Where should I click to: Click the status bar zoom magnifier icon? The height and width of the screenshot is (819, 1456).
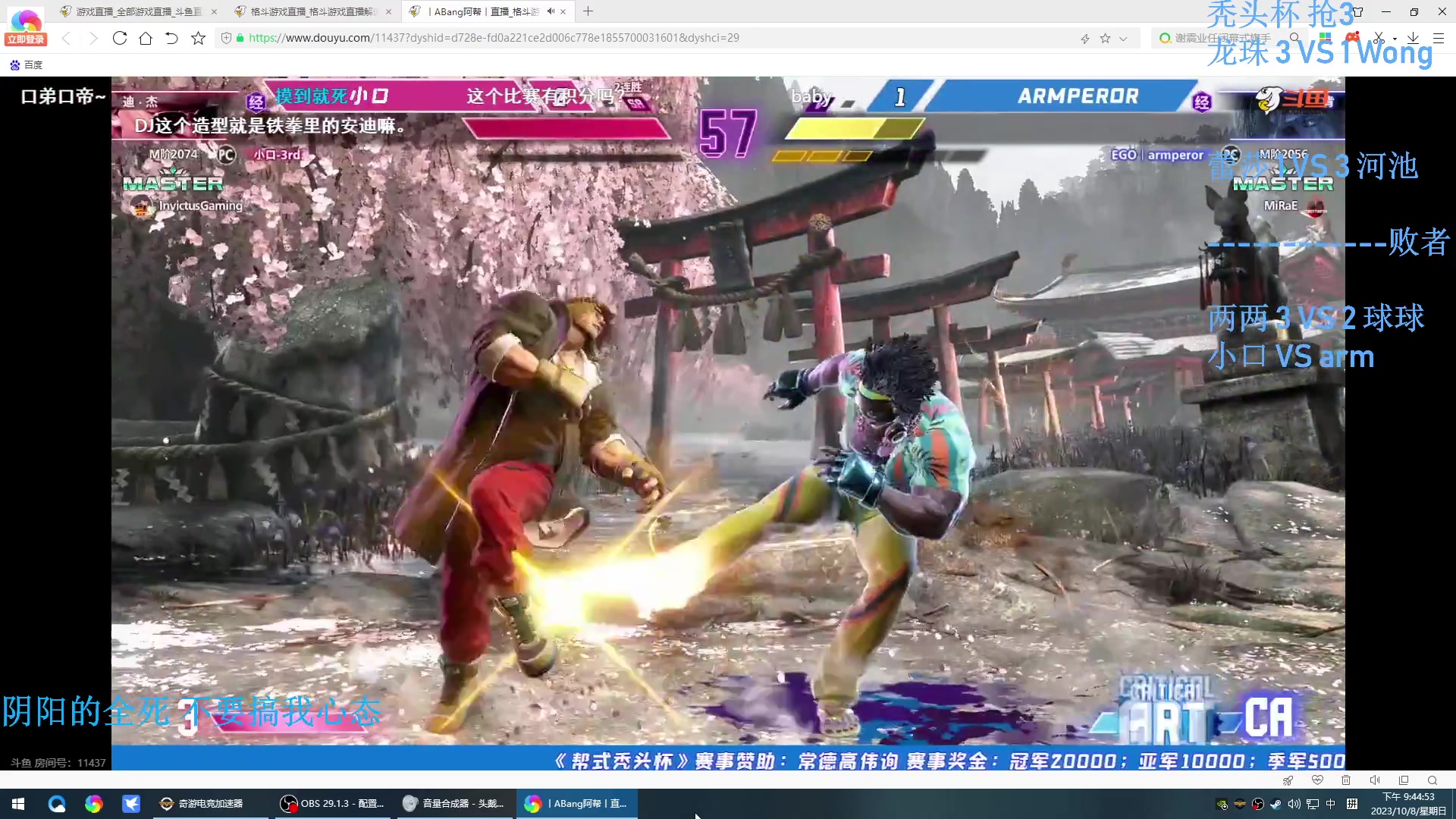point(1432,780)
